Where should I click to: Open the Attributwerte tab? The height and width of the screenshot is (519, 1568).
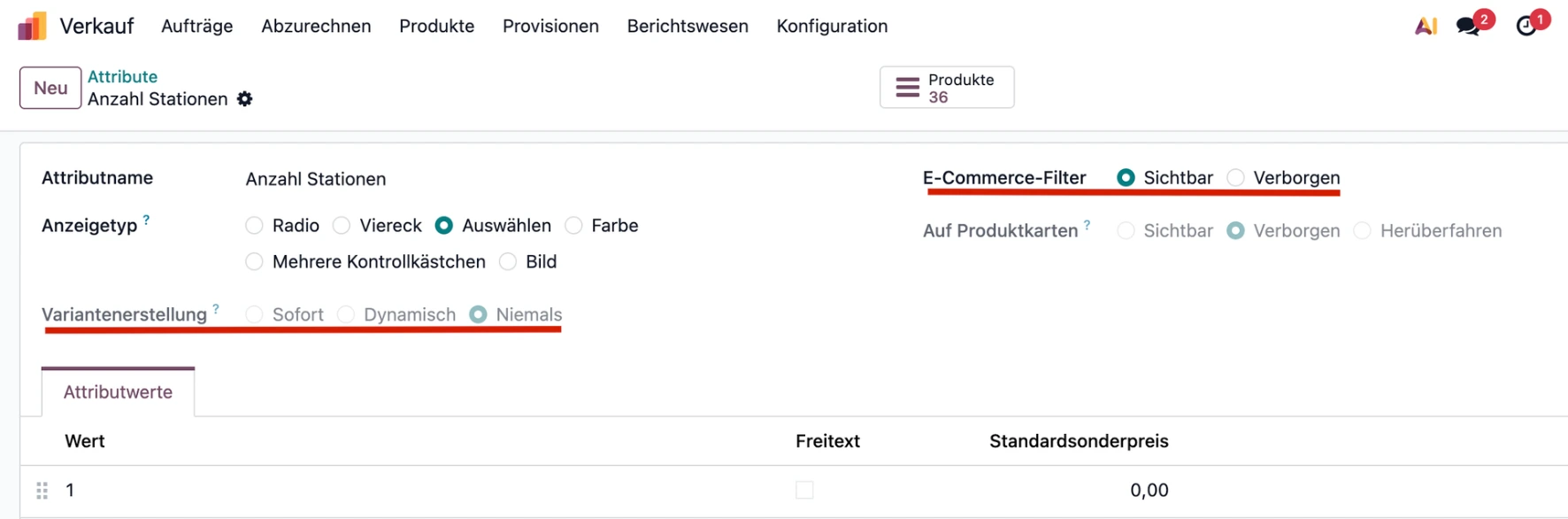pyautogui.click(x=117, y=391)
